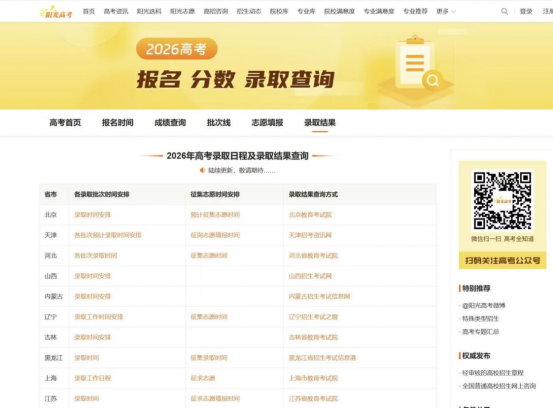Screen dimensions: 553x409
Task: Go to 首页 in the top navigation
Action: tap(89, 11)
